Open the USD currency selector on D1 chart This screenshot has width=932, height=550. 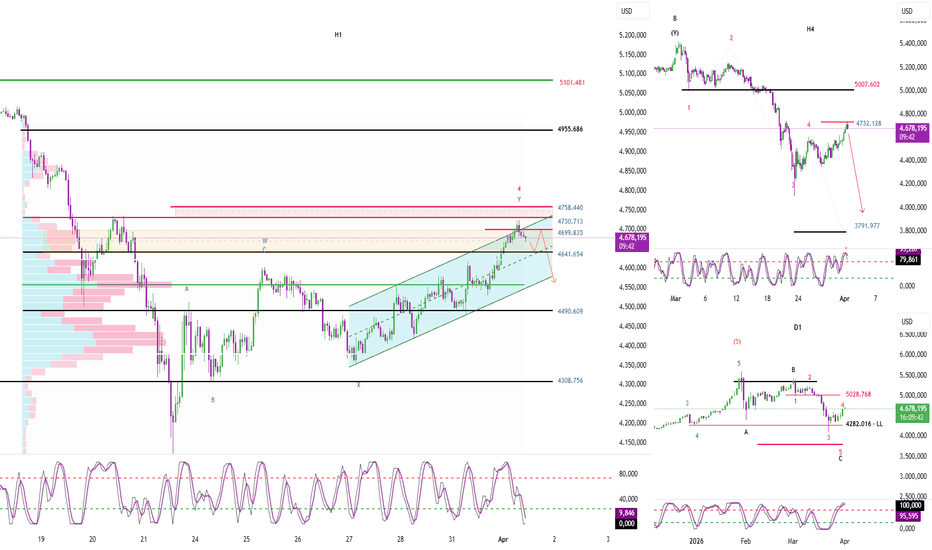912,322
